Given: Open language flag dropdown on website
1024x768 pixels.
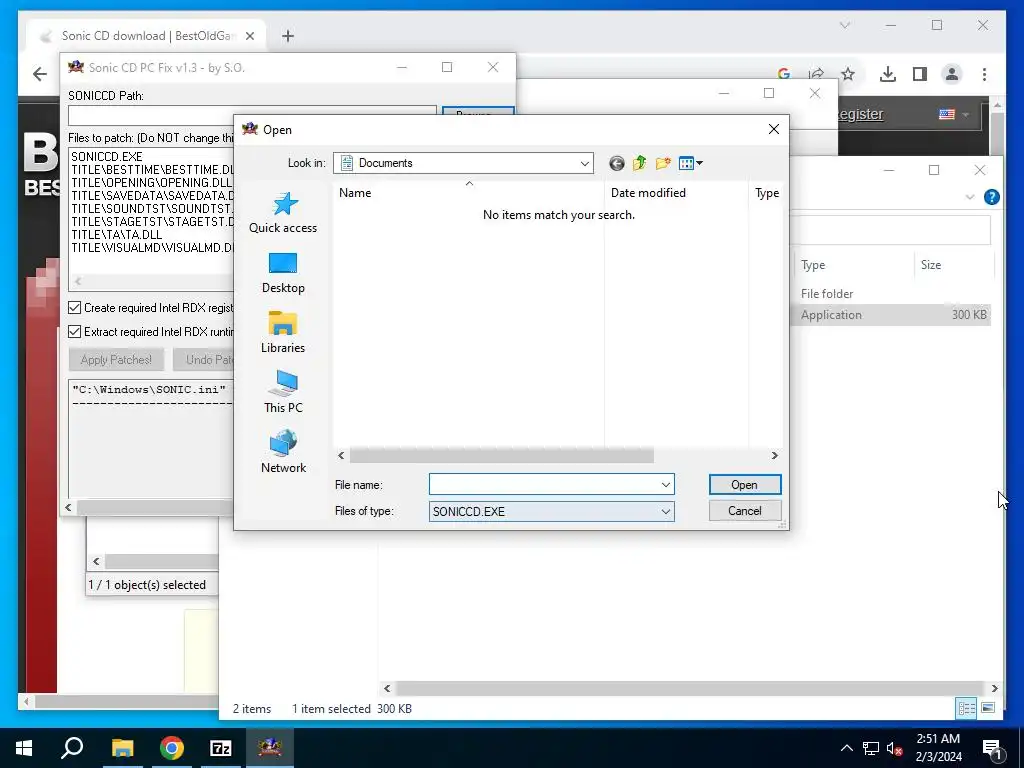Looking at the screenshot, I should pos(953,114).
